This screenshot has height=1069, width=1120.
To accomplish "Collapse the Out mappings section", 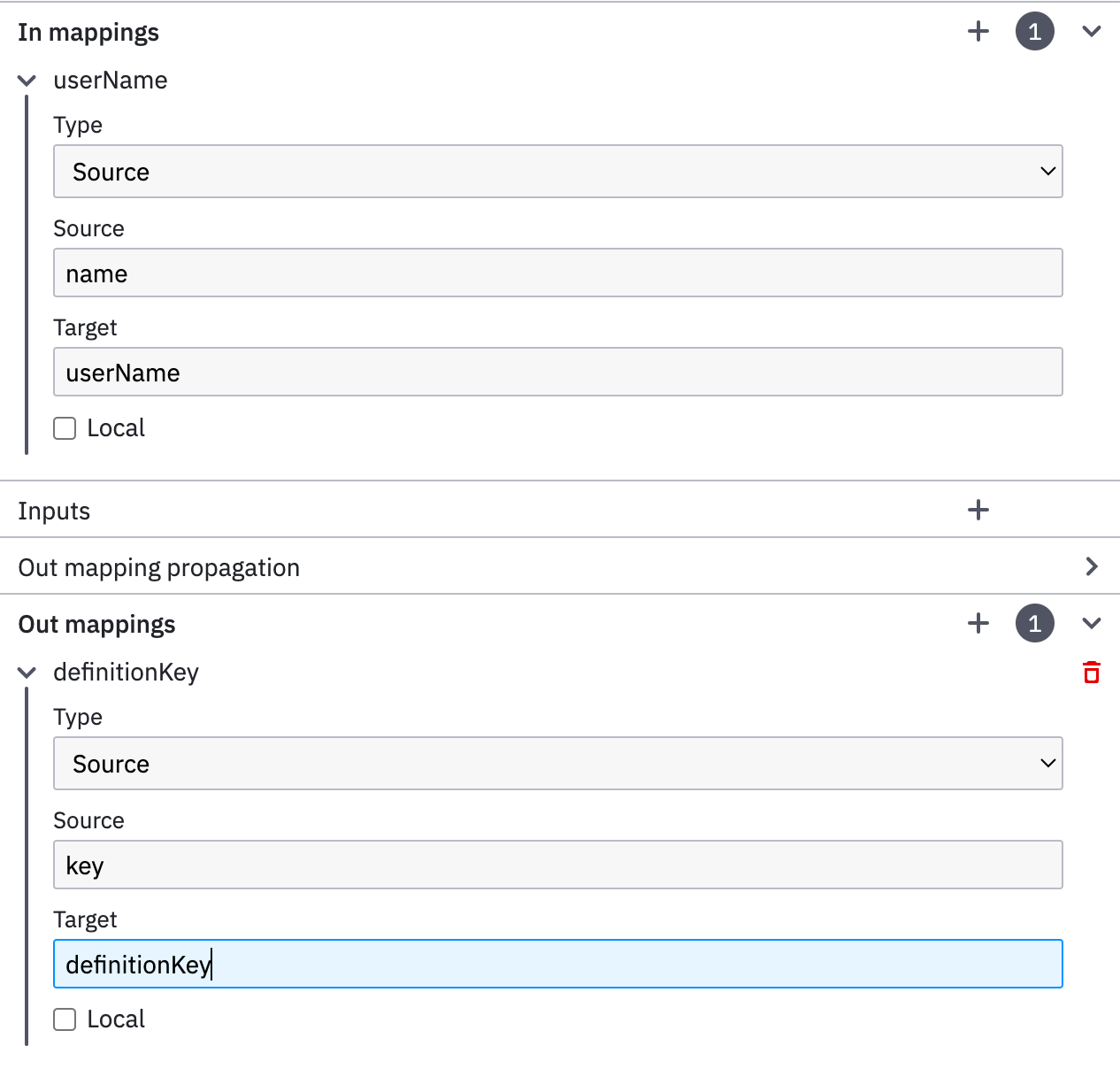I will [x=1092, y=624].
